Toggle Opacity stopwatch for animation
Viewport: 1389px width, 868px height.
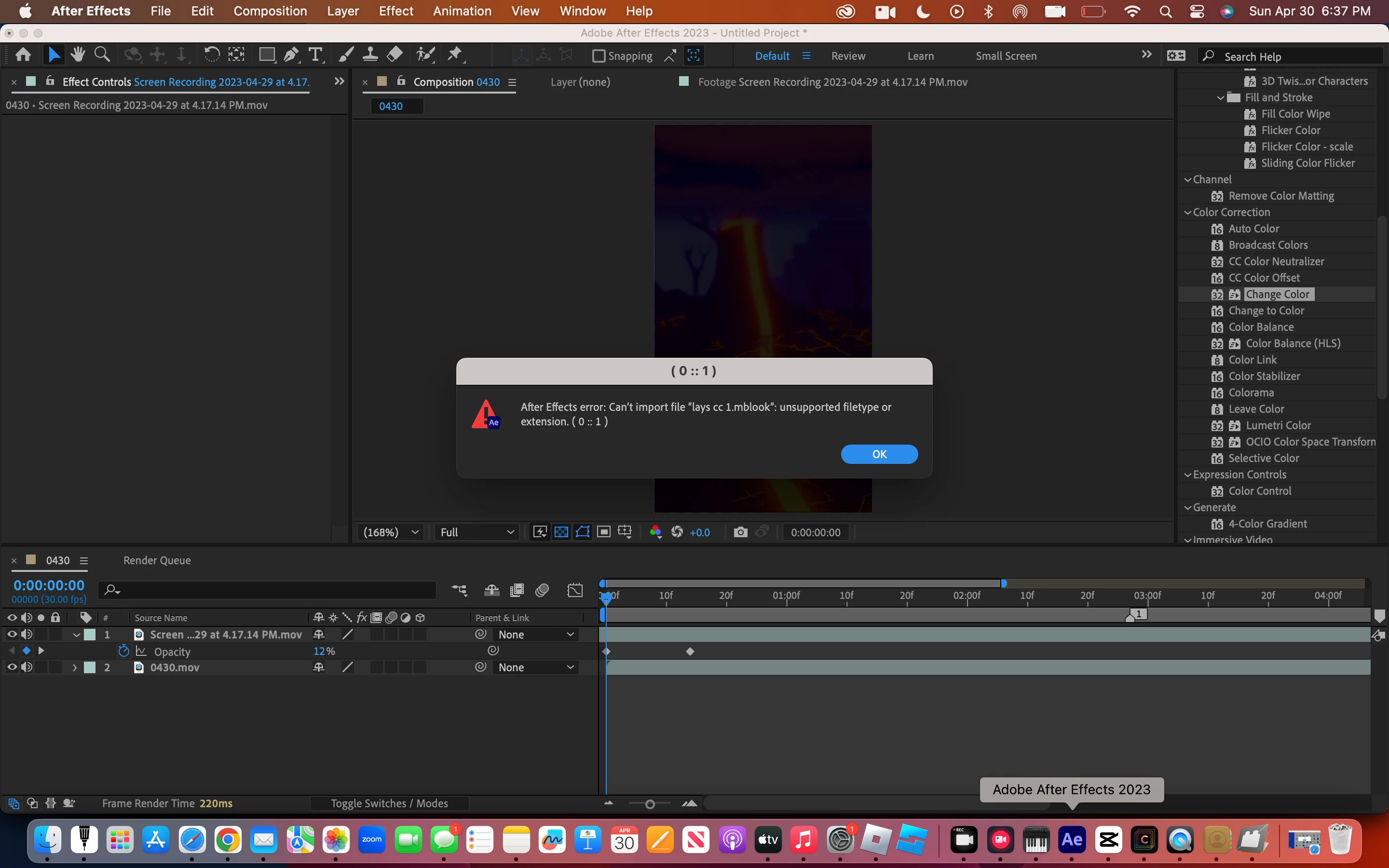(x=123, y=651)
